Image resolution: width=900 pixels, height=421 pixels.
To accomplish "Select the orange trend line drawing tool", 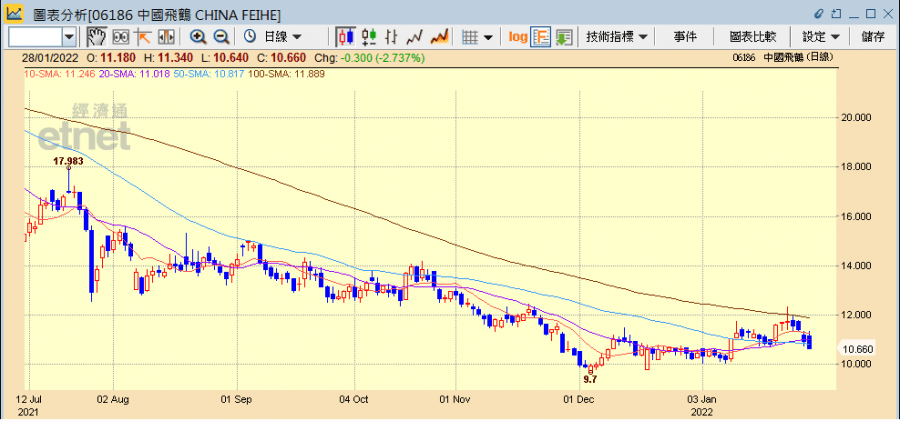I will pos(142,37).
